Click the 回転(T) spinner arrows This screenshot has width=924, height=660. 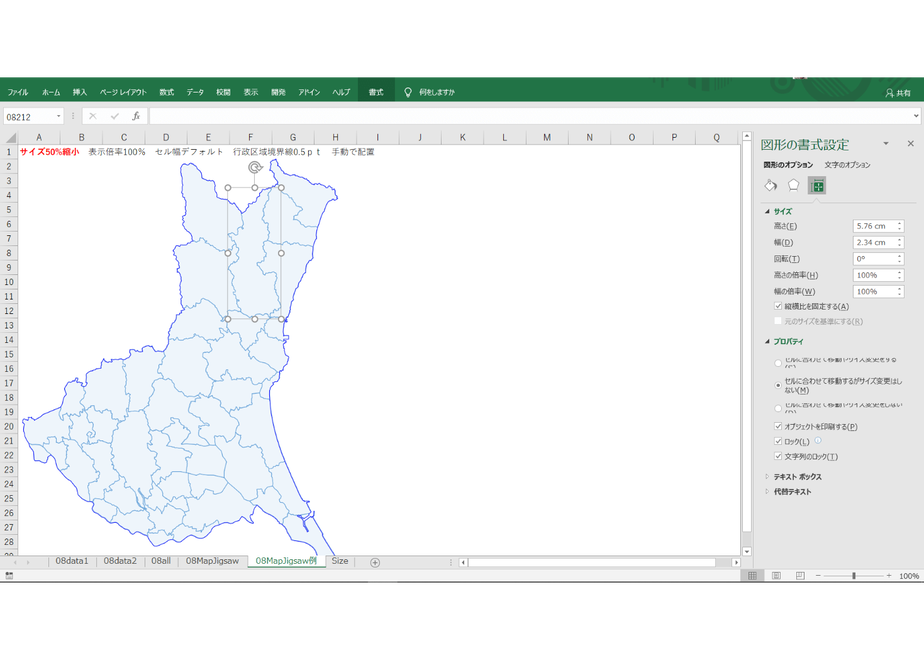point(900,259)
